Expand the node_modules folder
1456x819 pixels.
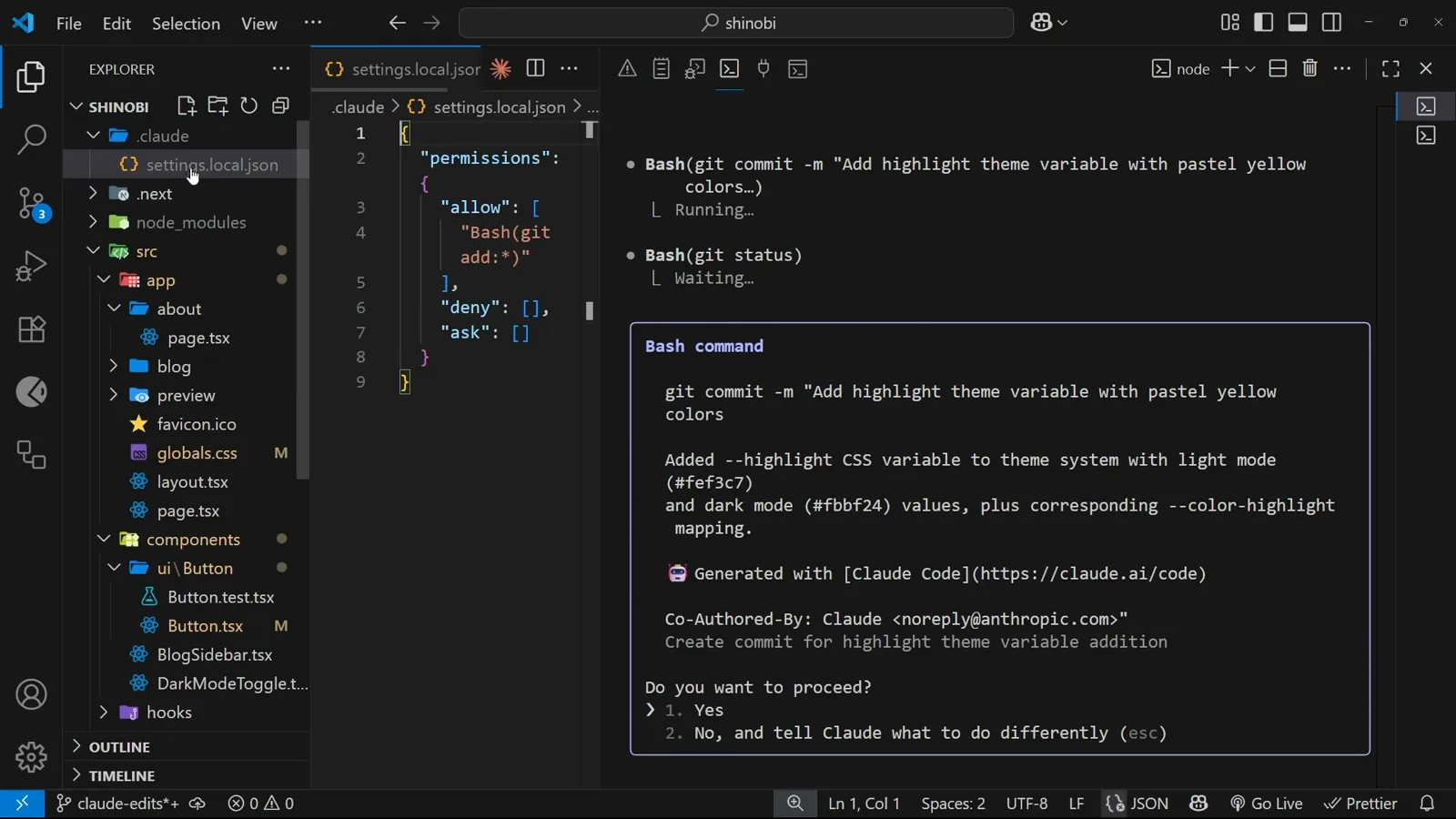[93, 222]
